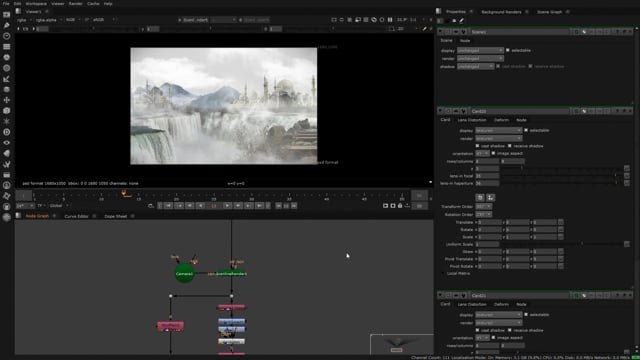
Task: Switch to the Dope Sheet tab
Action: tap(116, 216)
